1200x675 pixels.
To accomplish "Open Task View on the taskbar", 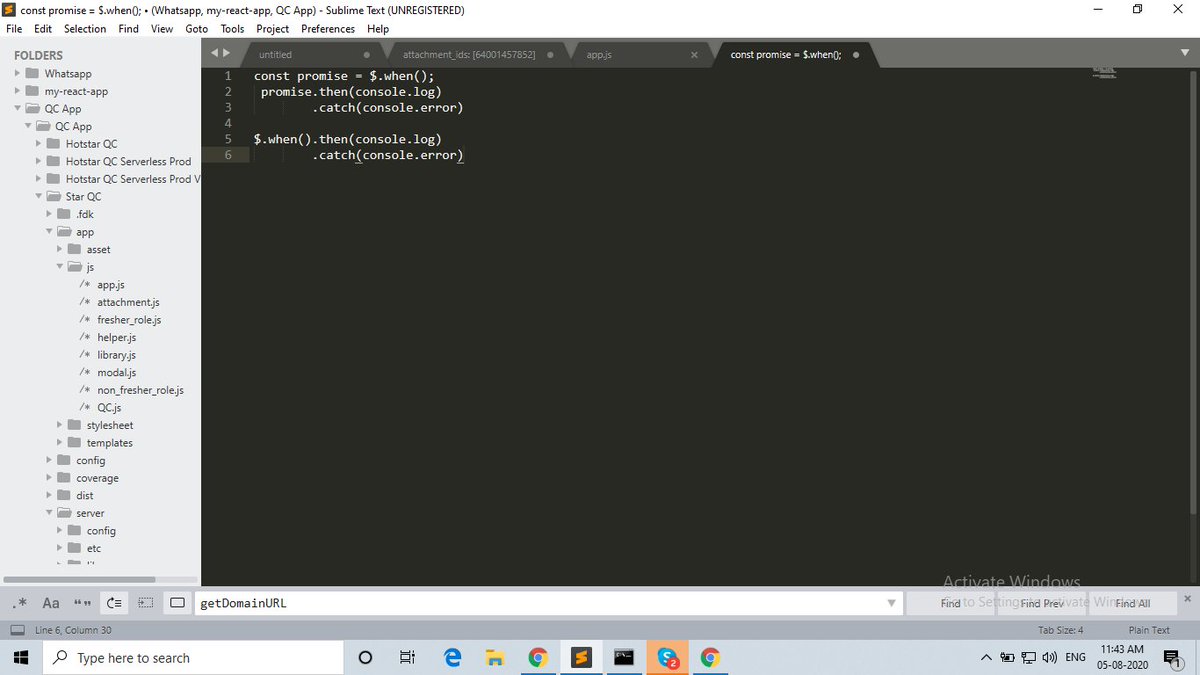I will click(x=407, y=657).
